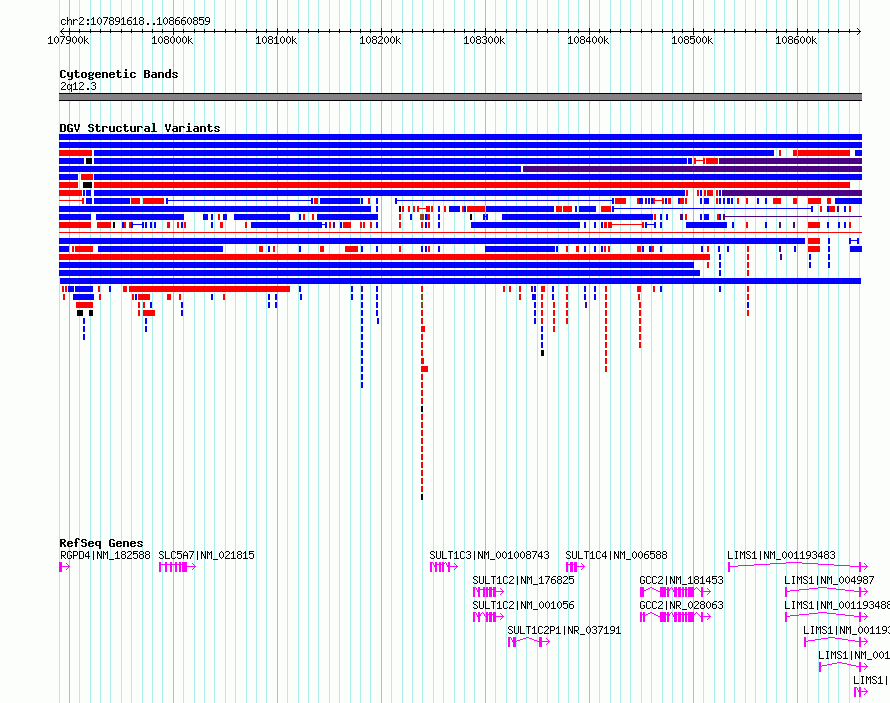Viewport: 890px width, 703px height.
Task: Click the 2q12.3 band label
Action: 78,86
